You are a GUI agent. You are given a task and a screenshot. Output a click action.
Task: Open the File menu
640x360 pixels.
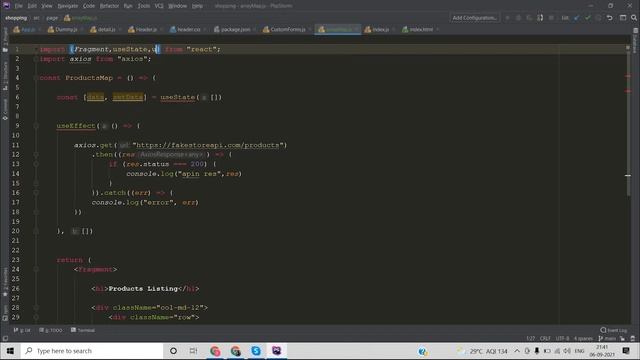coord(18,6)
